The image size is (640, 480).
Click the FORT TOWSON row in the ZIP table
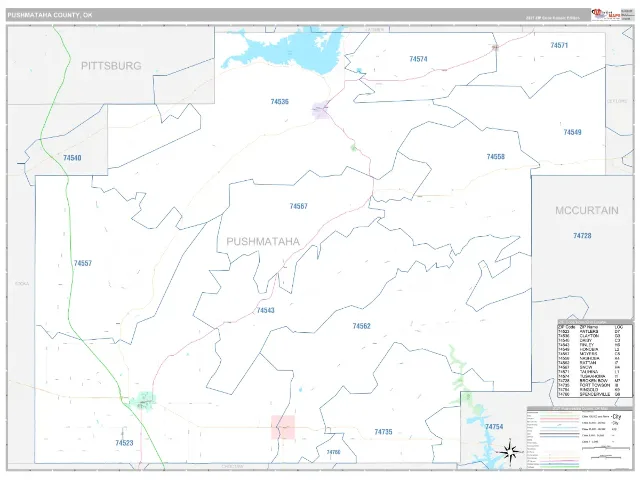(590, 385)
